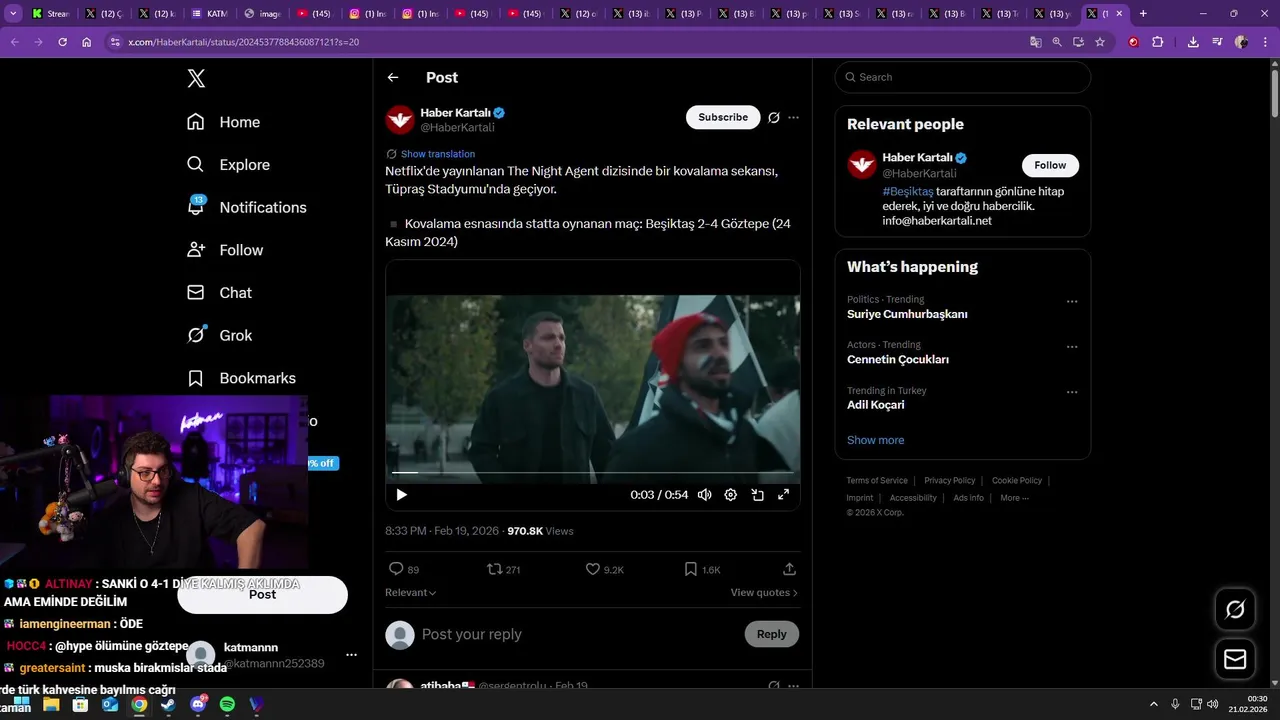
Task: Click the Show translation link
Action: 438,154
